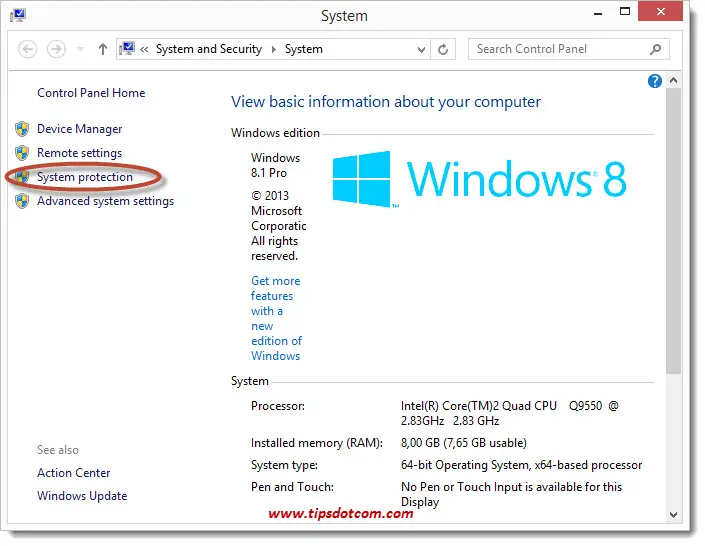The image size is (705, 546).
Task: Click the scrollbar down arrow
Action: [673, 515]
